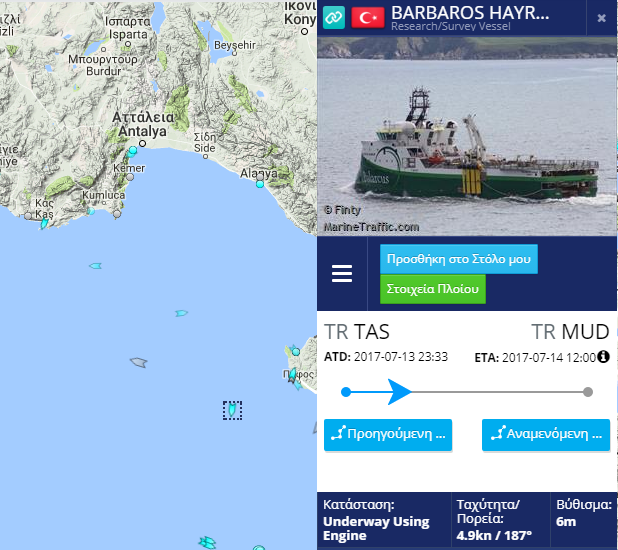
Task: Click the ETA info icon
Action: 603,356
